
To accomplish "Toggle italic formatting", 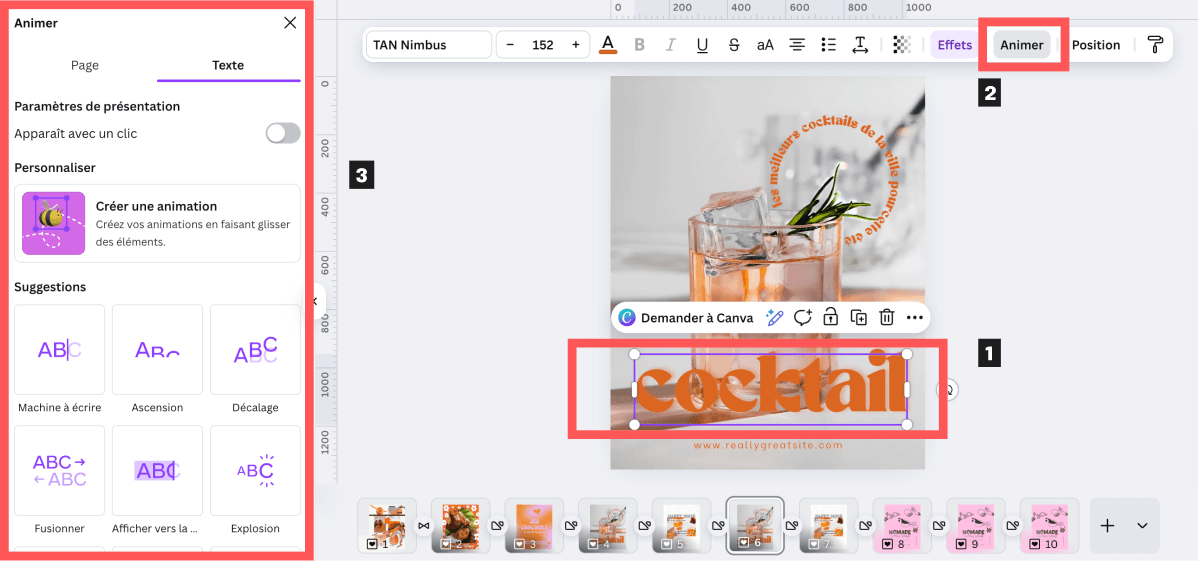I will point(671,45).
